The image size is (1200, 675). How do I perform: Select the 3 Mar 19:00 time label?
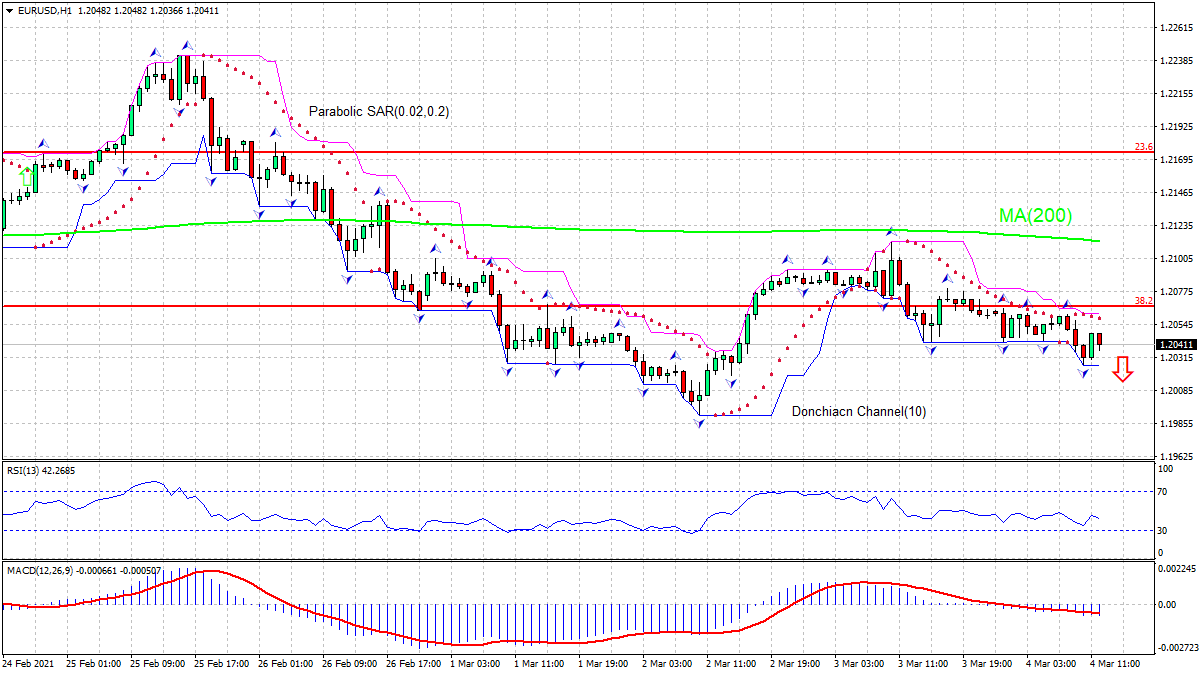pyautogui.click(x=989, y=663)
